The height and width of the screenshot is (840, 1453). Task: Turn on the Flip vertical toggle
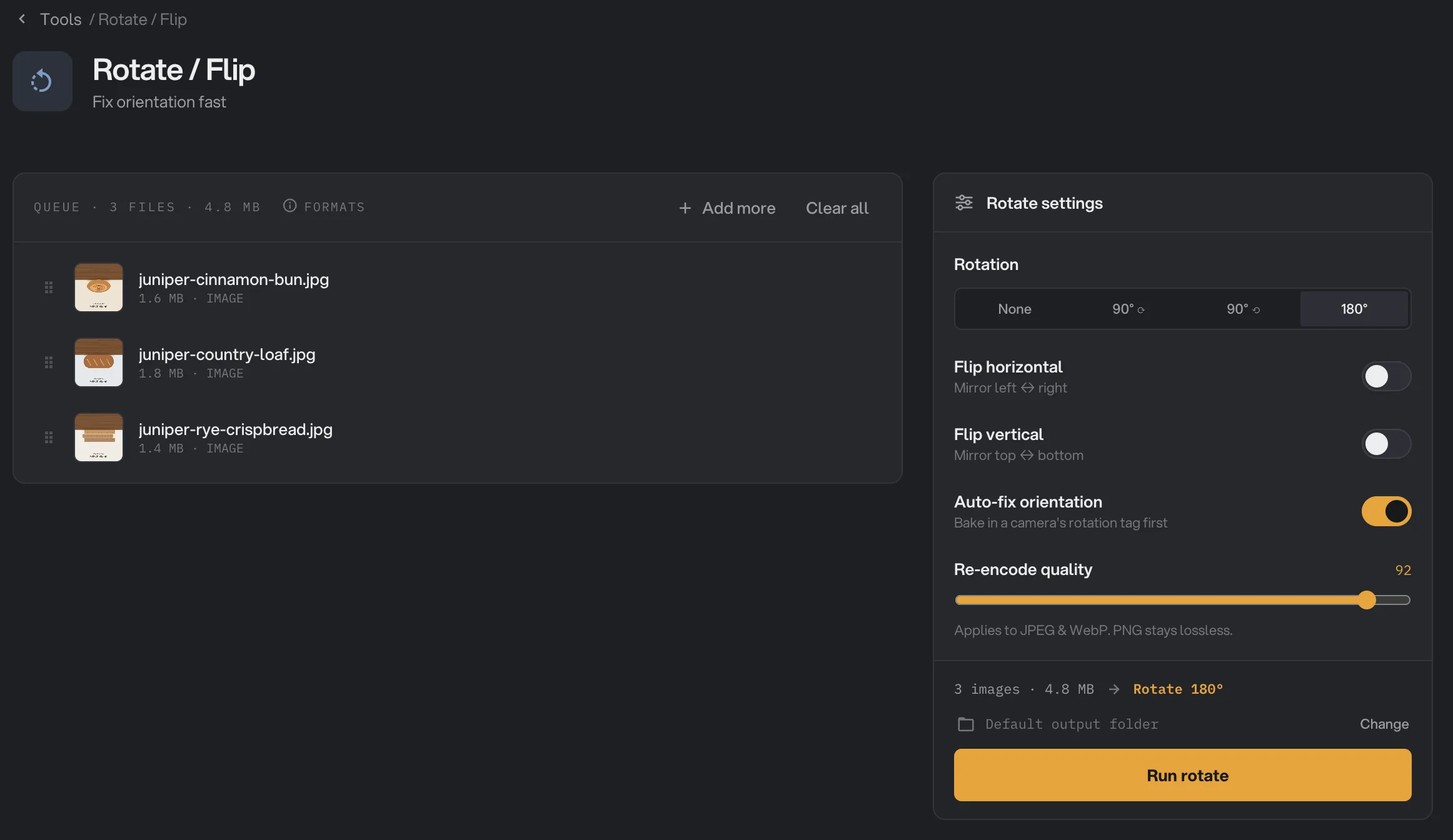pos(1386,444)
